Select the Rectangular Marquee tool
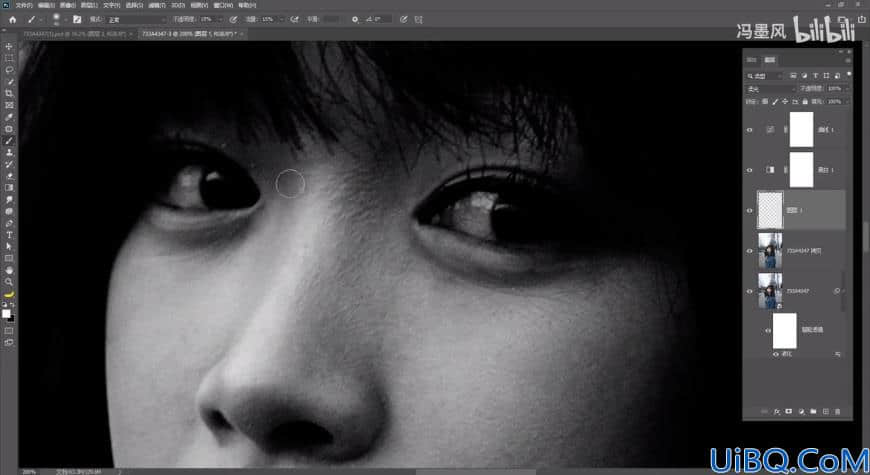Screen dimensions: 870x475 [x=9, y=58]
